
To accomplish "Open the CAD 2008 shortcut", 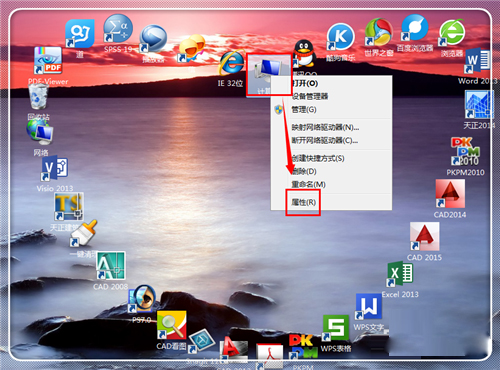I will (111, 265).
